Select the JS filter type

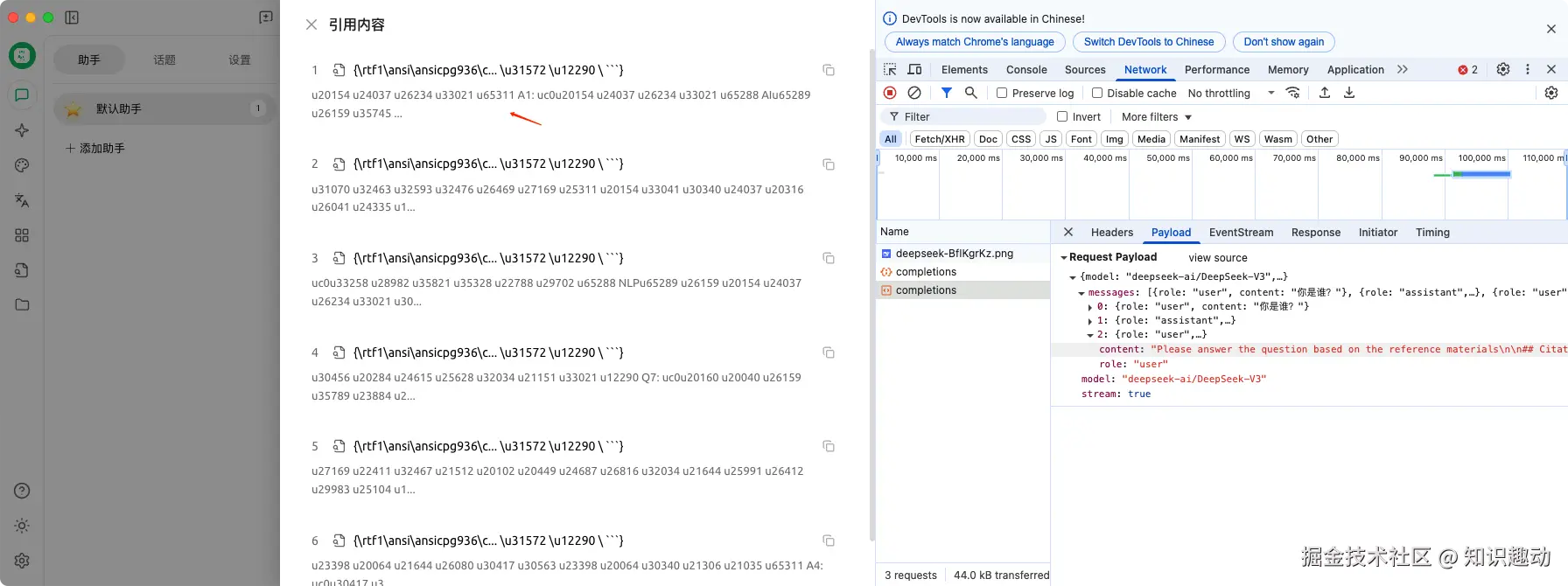(1051, 139)
